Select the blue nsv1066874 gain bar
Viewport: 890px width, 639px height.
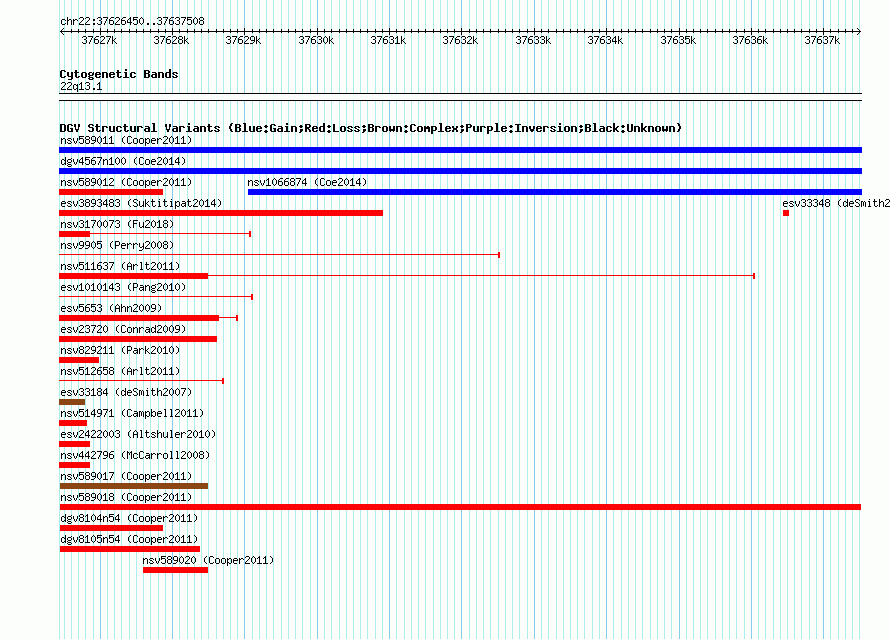tap(555, 192)
